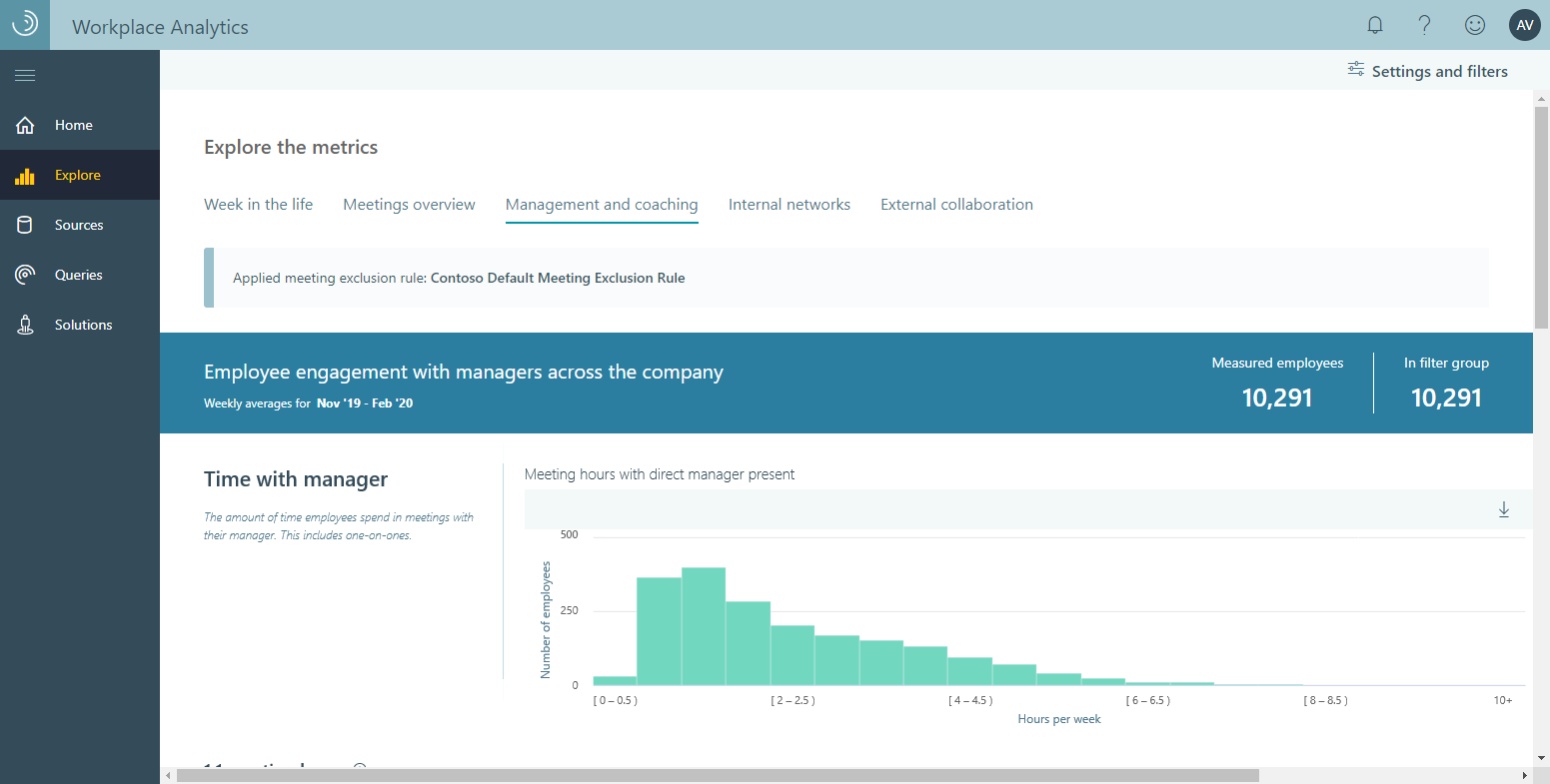
Task: Click Contoso Default Meeting Exclusion Rule text
Action: point(558,278)
